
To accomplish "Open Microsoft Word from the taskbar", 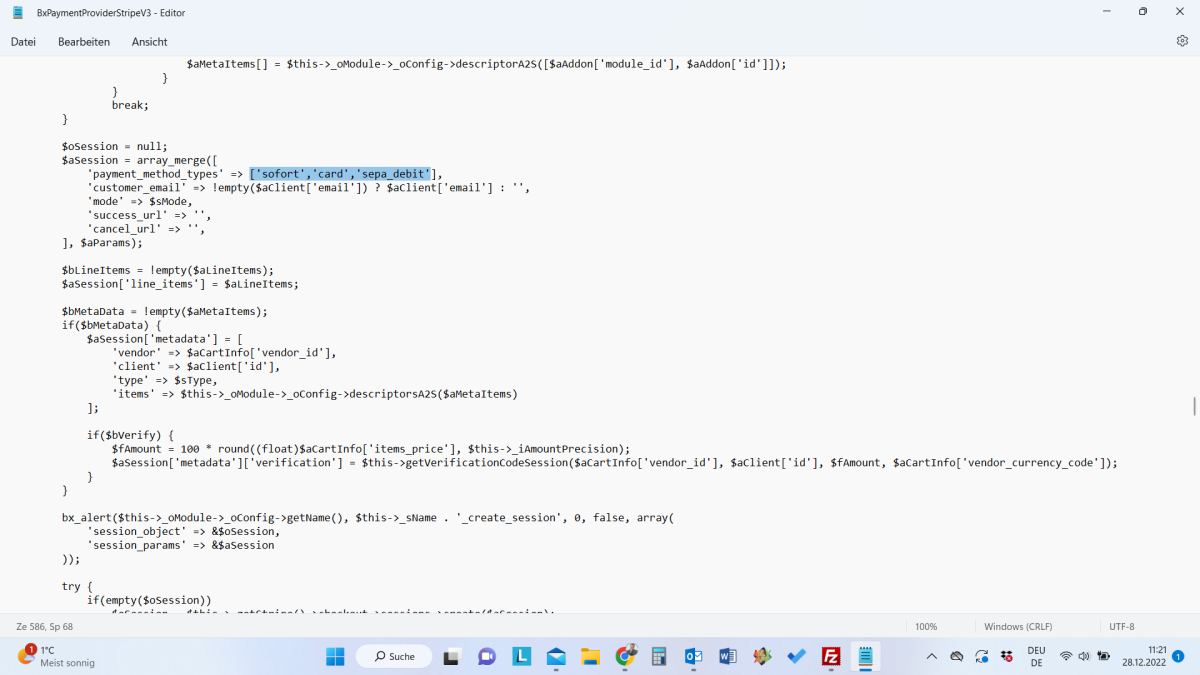I will [x=727, y=656].
